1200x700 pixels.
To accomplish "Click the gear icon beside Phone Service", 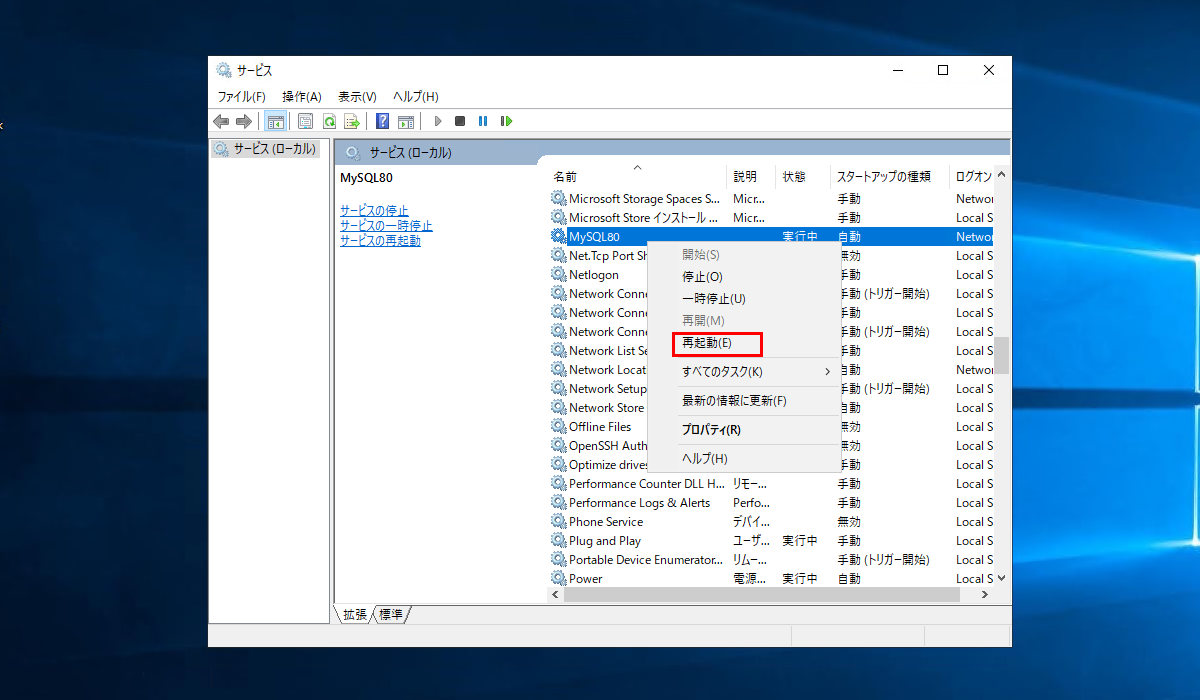I will click(558, 522).
